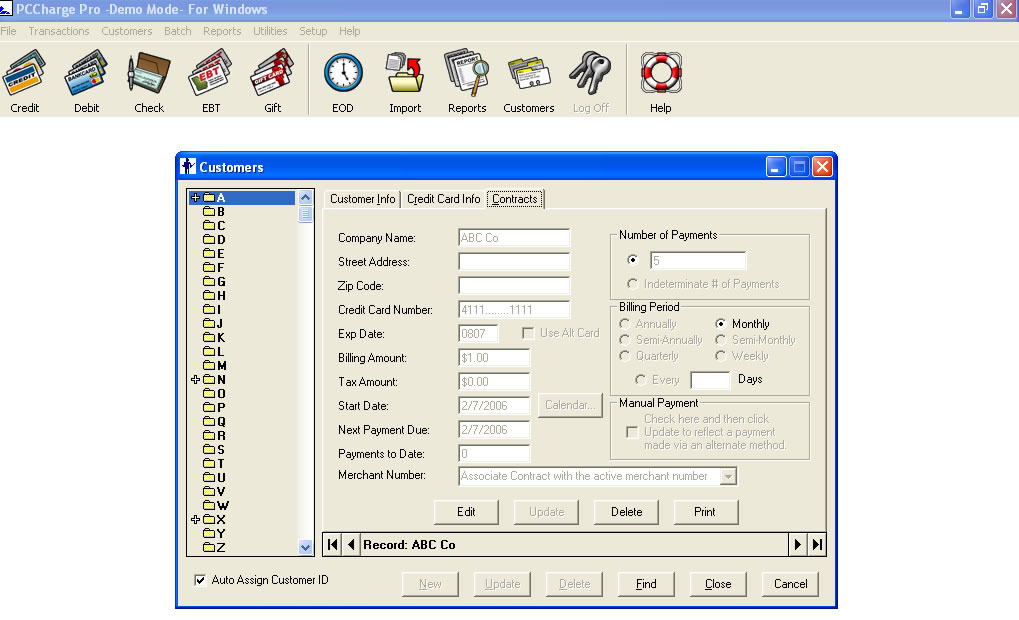This screenshot has height=620, width=1019.
Task: Open the Gift card toolbar icon
Action: (x=272, y=81)
